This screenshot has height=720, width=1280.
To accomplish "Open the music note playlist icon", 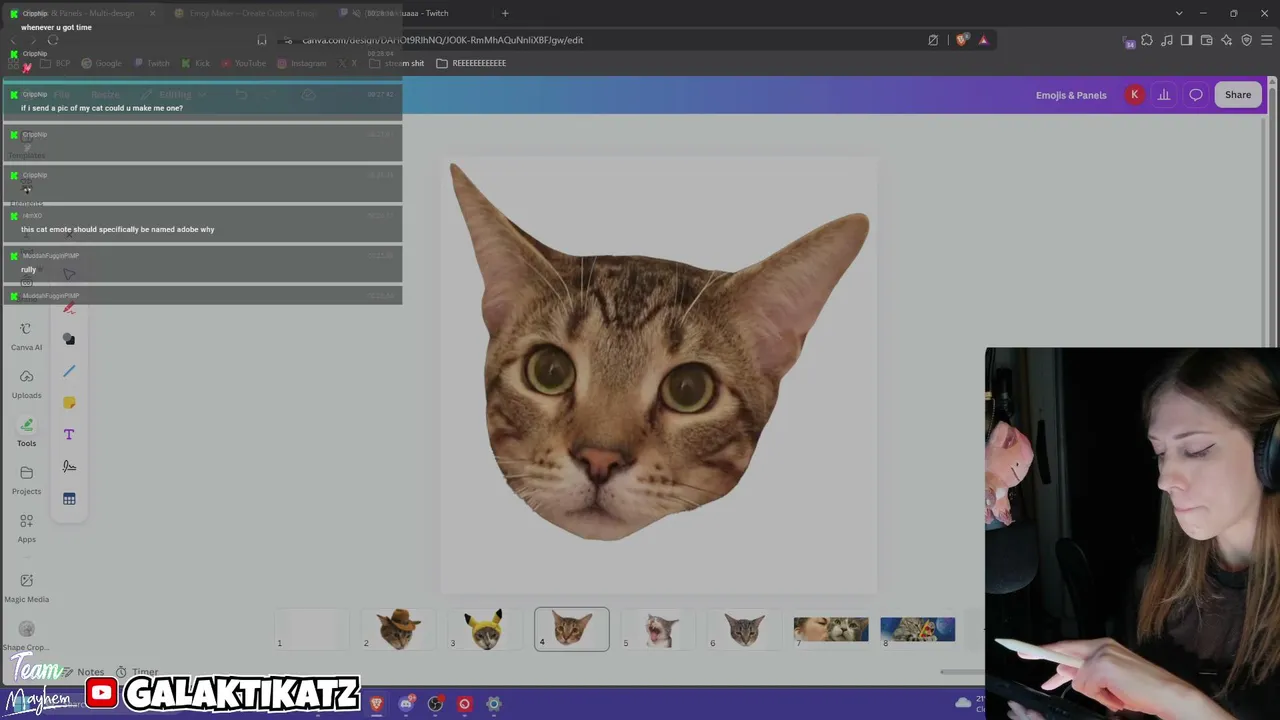I will (x=1167, y=40).
